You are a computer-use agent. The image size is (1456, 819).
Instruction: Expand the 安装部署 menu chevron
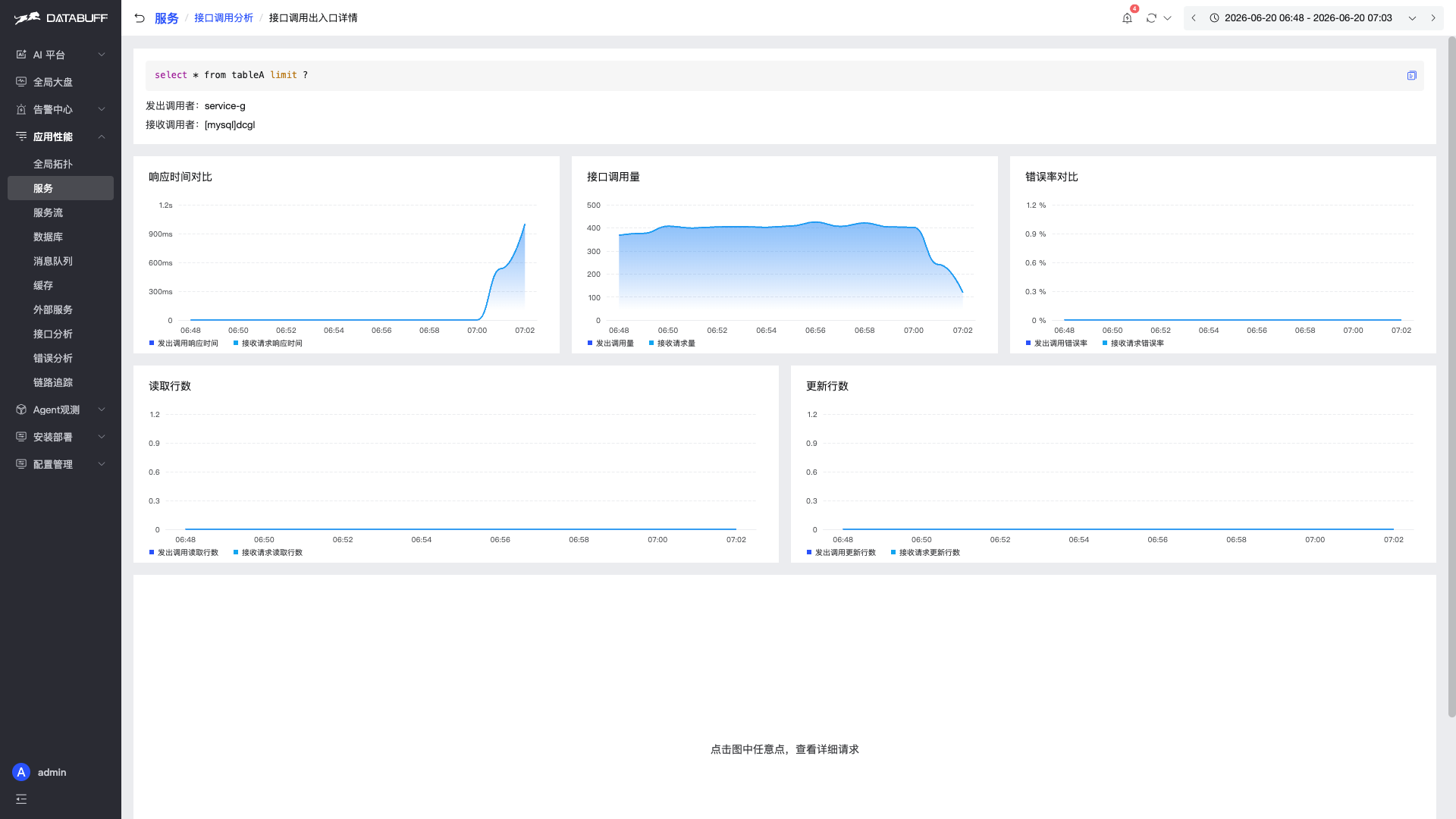click(102, 437)
